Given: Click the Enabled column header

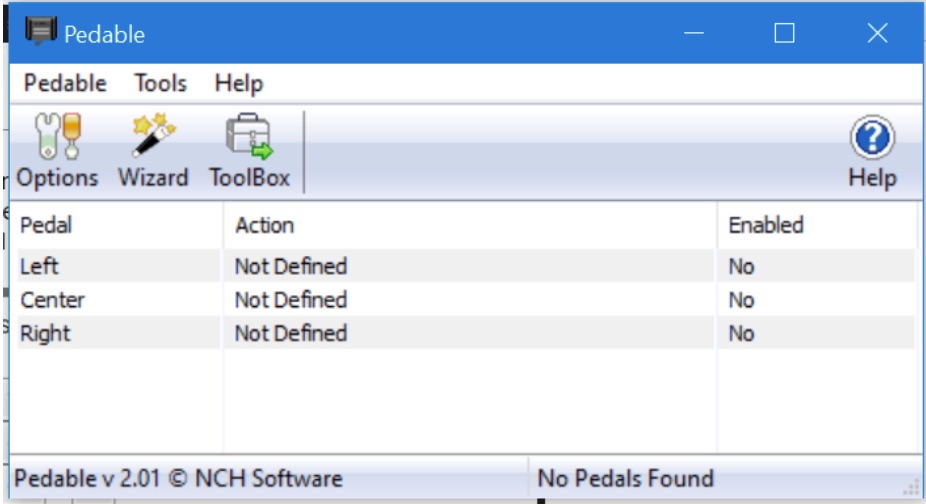Looking at the screenshot, I should click(x=766, y=225).
